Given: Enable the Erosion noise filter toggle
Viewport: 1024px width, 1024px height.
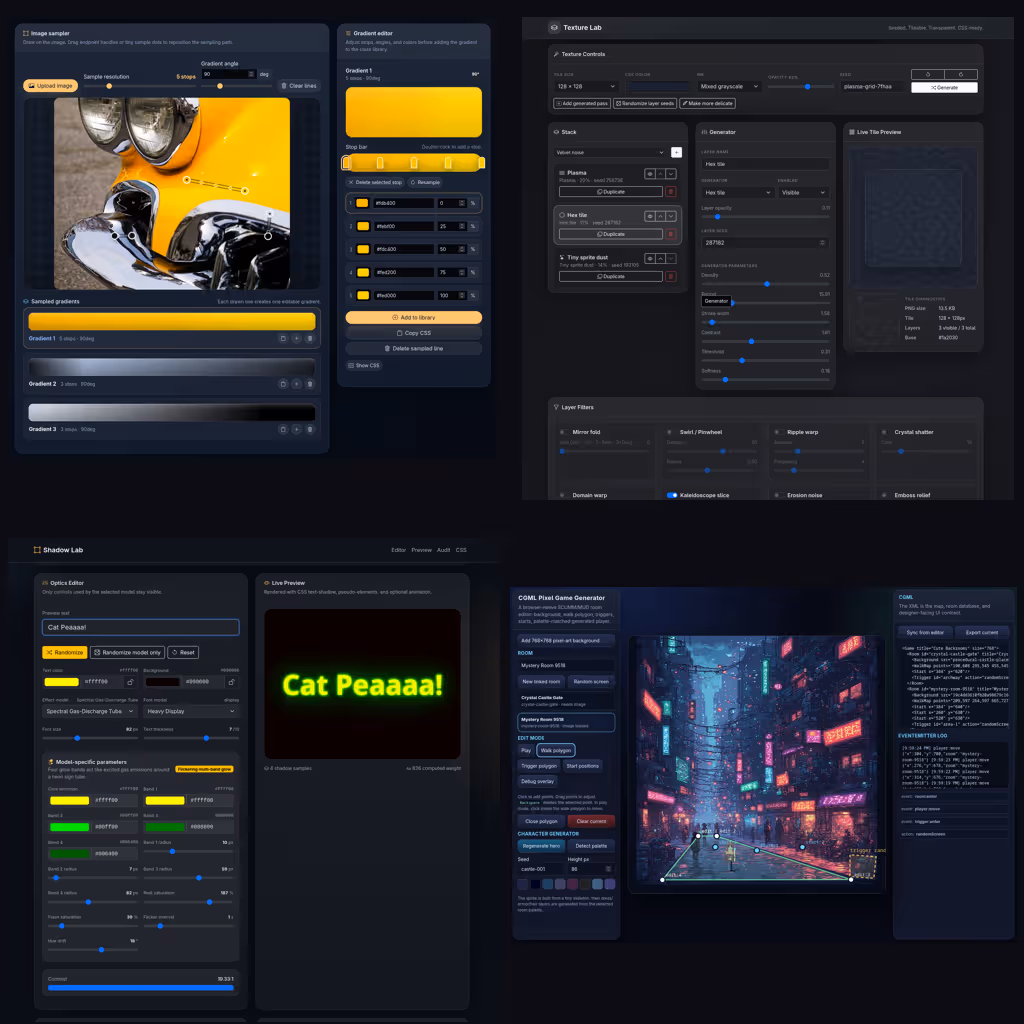Looking at the screenshot, I should click(778, 495).
